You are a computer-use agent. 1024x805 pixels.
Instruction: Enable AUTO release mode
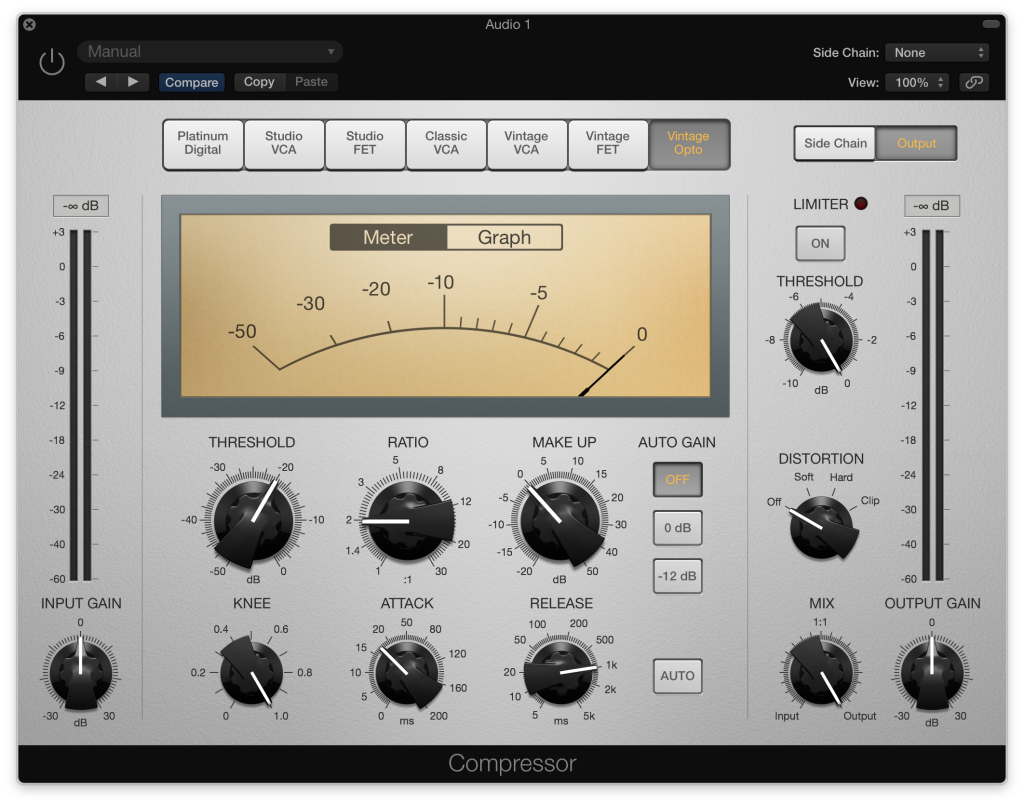(x=677, y=676)
